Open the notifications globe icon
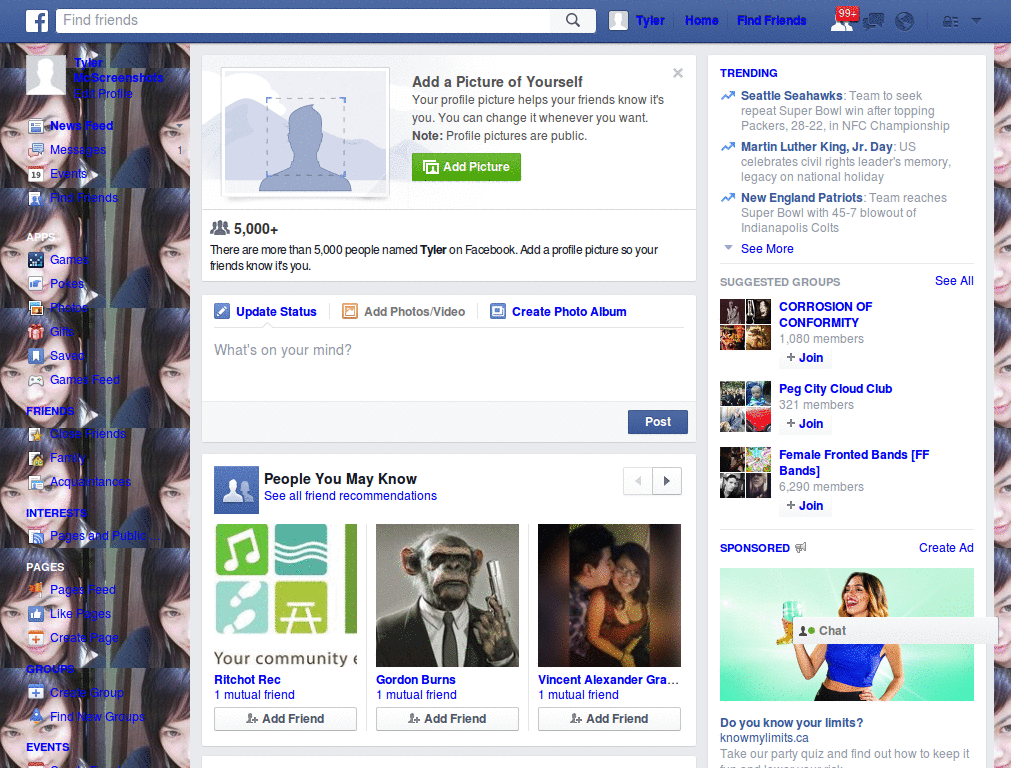Image resolution: width=1024 pixels, height=768 pixels. [904, 22]
